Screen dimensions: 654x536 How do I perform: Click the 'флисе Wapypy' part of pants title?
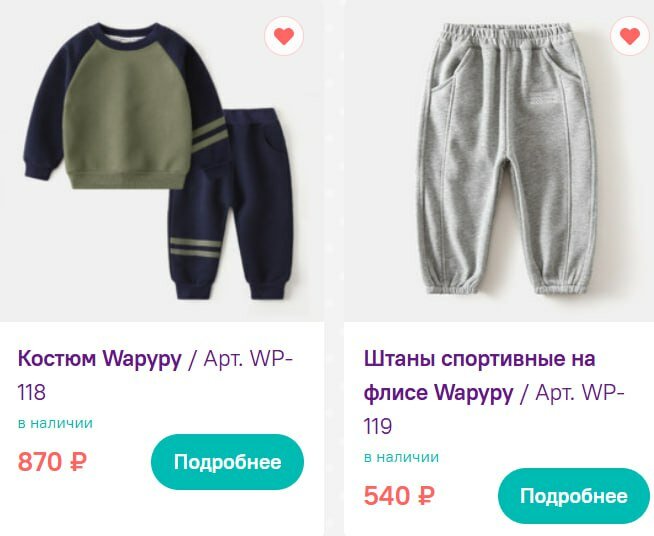[438, 393]
